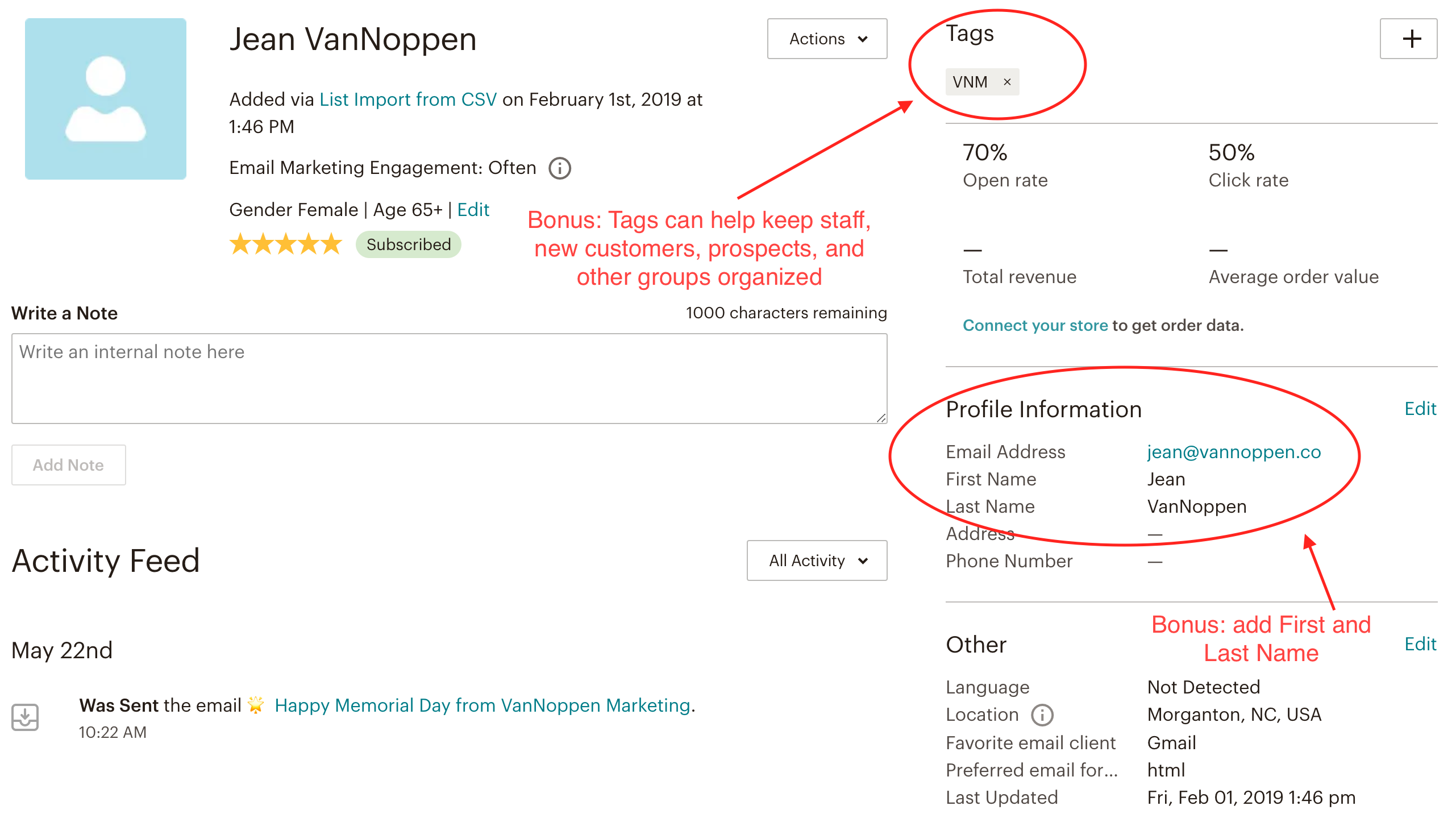Click the five-star contact rating
Viewport: 1456px width, 814px height.
pyautogui.click(x=285, y=244)
